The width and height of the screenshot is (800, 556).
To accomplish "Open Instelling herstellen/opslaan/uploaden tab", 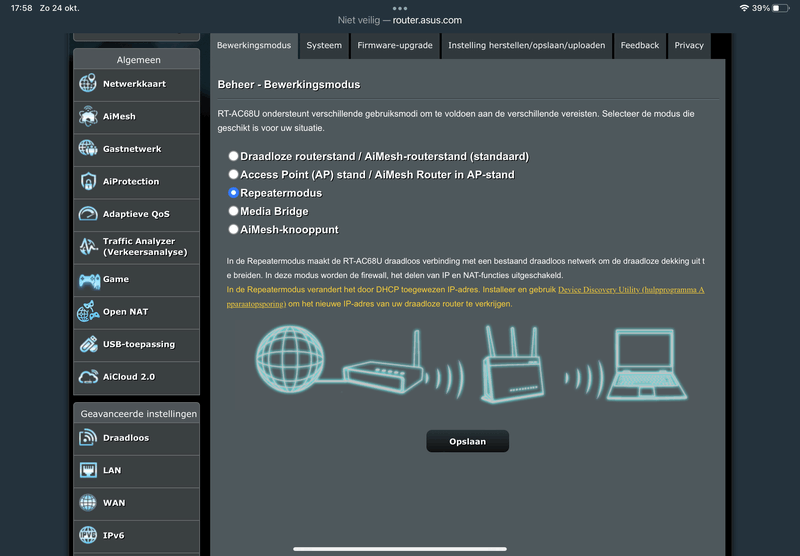I will point(527,45).
